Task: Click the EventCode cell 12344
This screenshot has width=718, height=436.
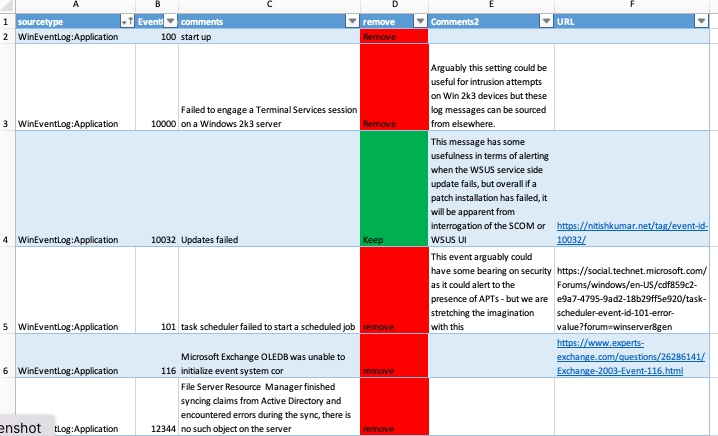Action: tap(157, 407)
